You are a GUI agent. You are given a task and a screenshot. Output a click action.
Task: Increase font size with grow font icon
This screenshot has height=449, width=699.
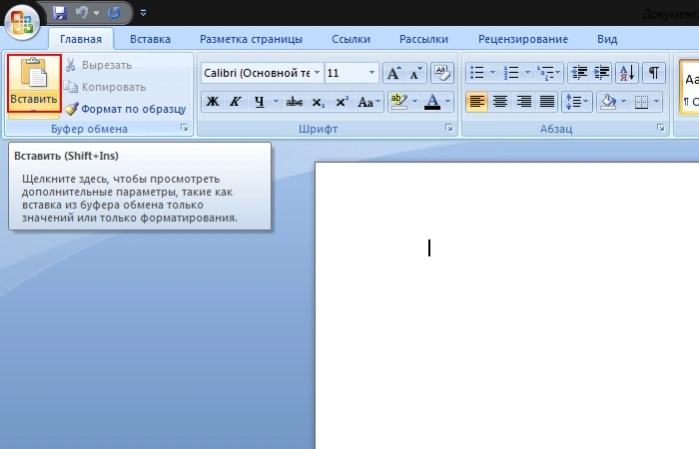point(394,73)
